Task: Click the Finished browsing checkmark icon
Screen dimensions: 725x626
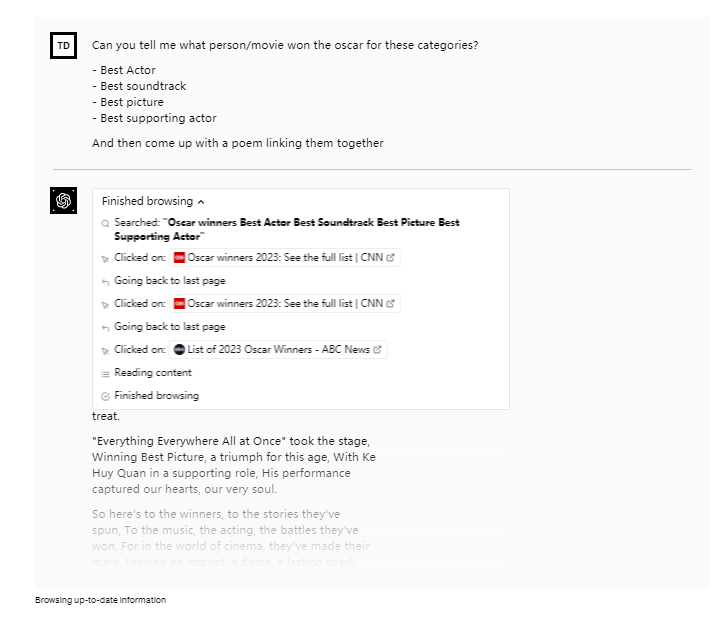Action: pyautogui.click(x=105, y=396)
